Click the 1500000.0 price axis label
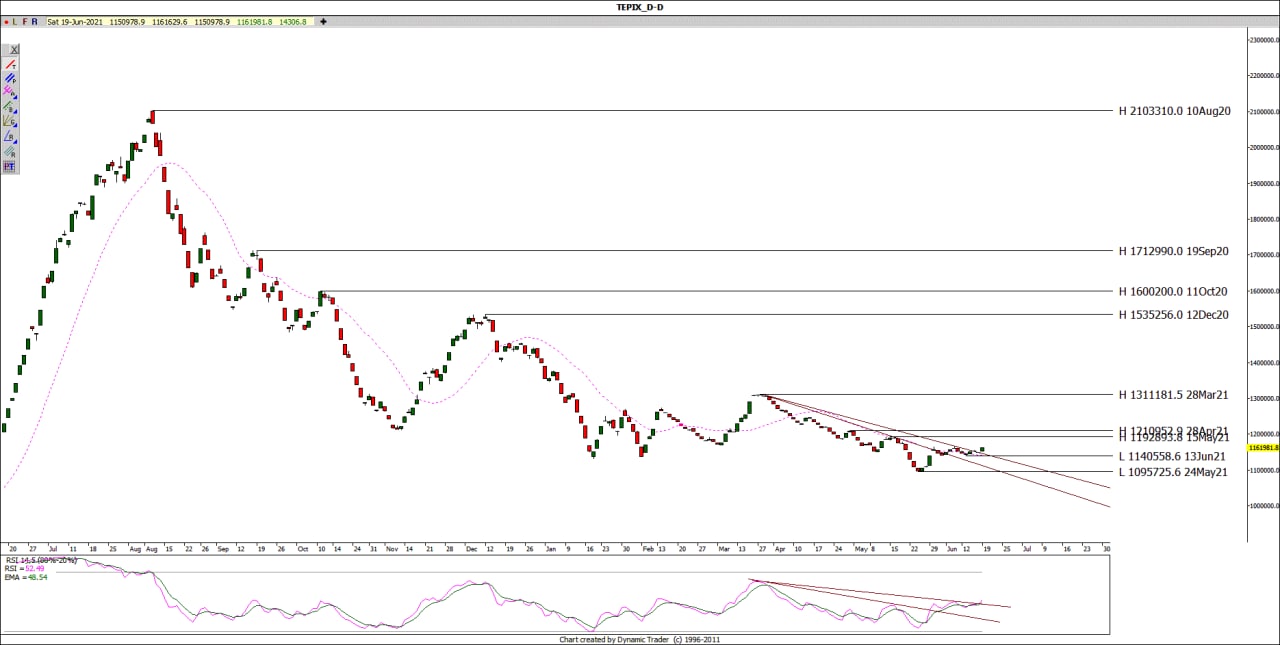1280x645 pixels. (1264, 327)
